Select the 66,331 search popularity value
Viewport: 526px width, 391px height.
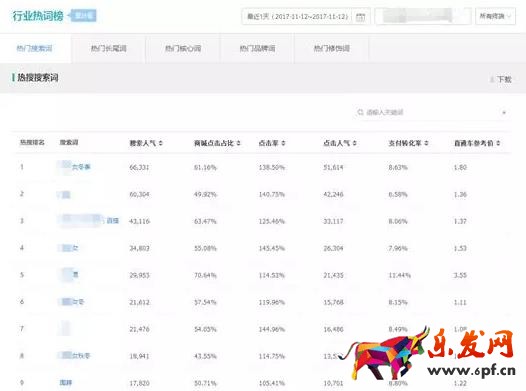(139, 167)
